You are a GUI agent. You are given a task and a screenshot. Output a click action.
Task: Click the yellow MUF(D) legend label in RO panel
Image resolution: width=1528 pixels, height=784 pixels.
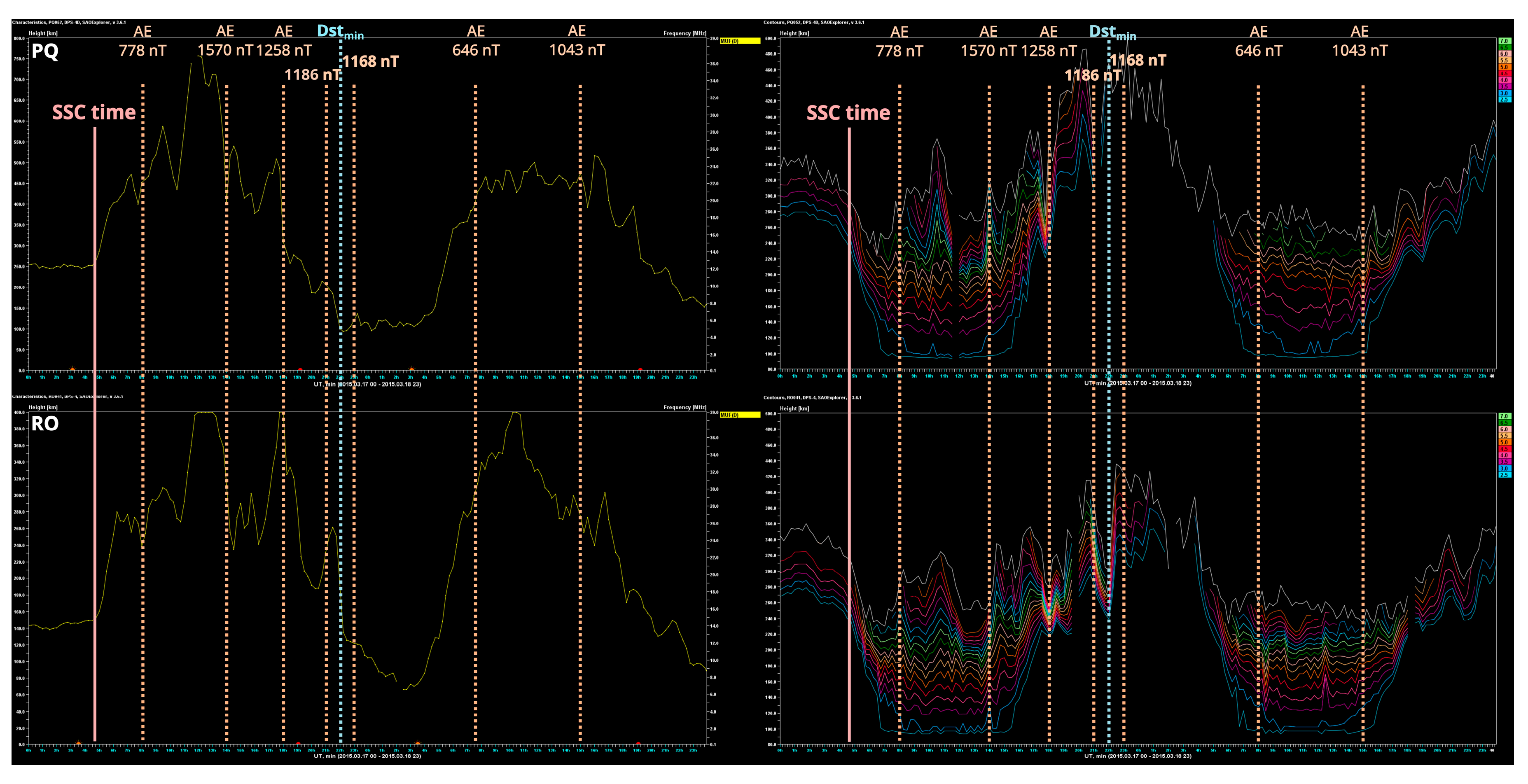coord(739,415)
